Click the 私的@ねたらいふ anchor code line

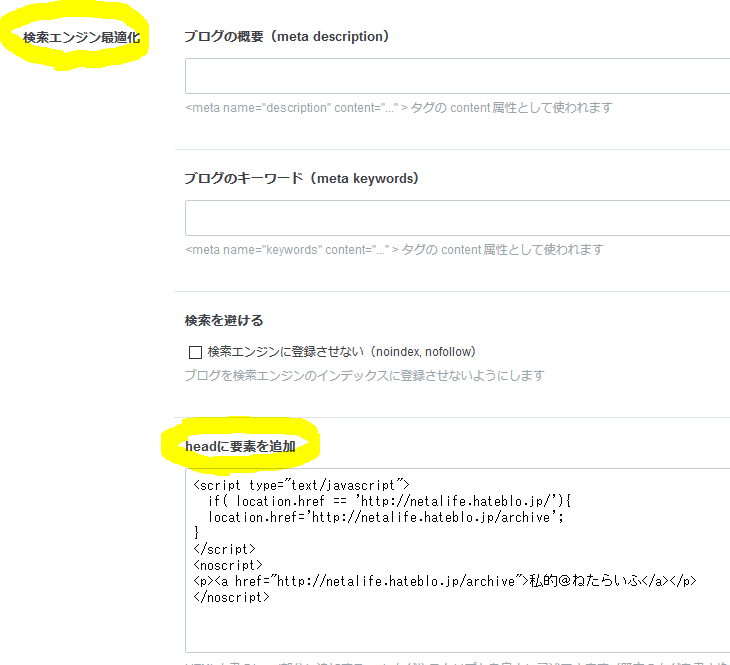[x=445, y=581]
